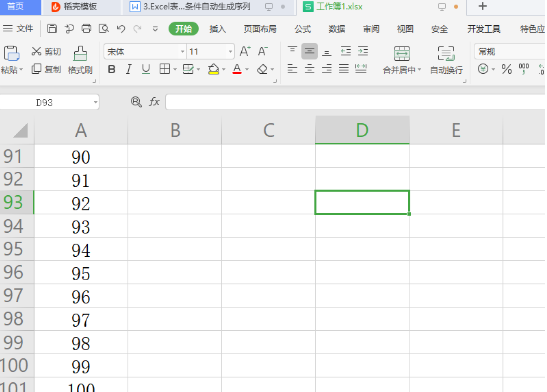547x392 pixels.
Task: Click the Merge and Center icon
Action: click(402, 54)
